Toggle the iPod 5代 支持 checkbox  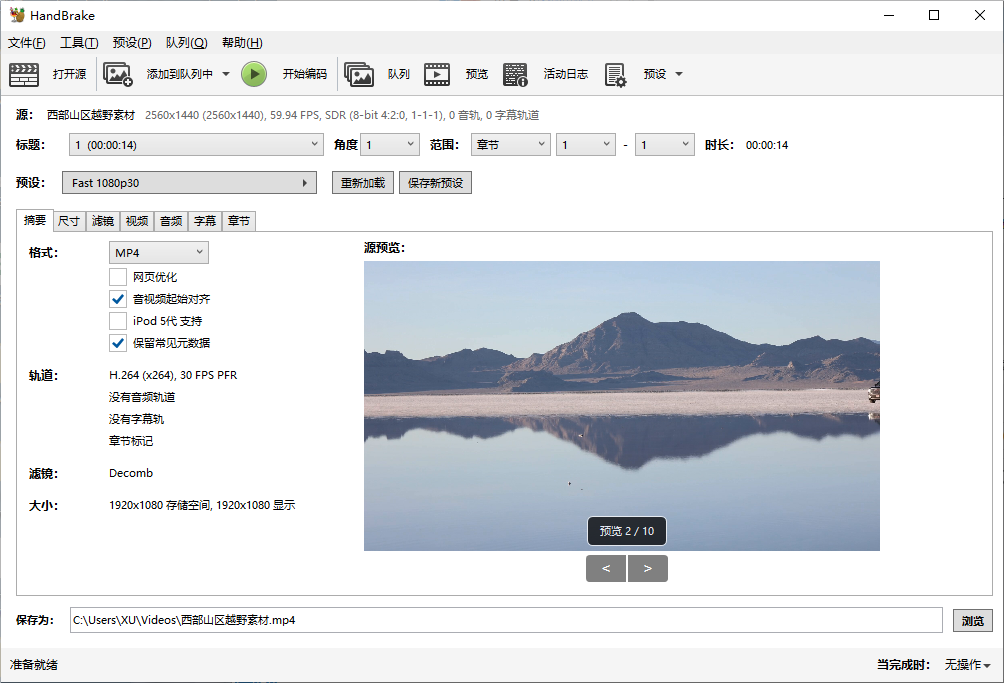coord(118,321)
